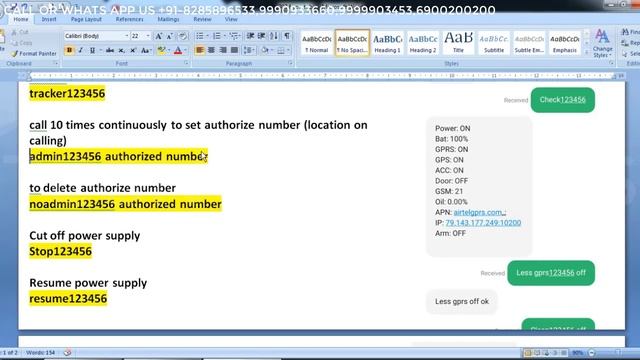Apply Text Highlight Color marker icon
The width and height of the screenshot is (640, 360).
(161, 50)
